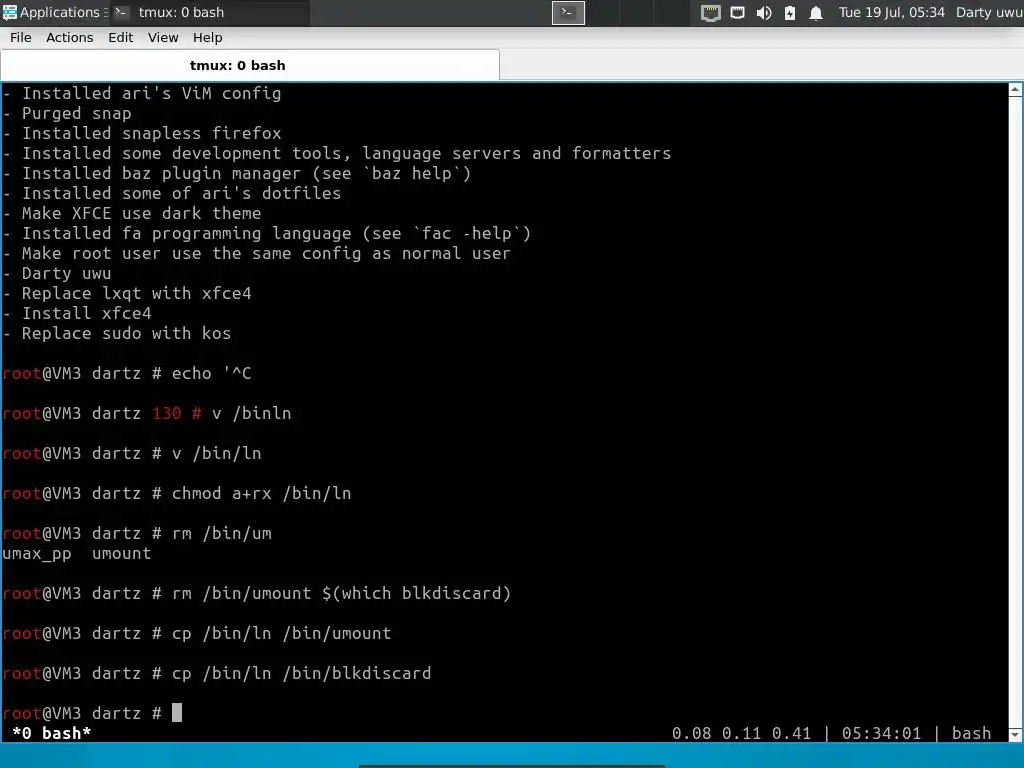1024x768 pixels.
Task: Open the Darty uwu user menu
Action: tap(989, 12)
